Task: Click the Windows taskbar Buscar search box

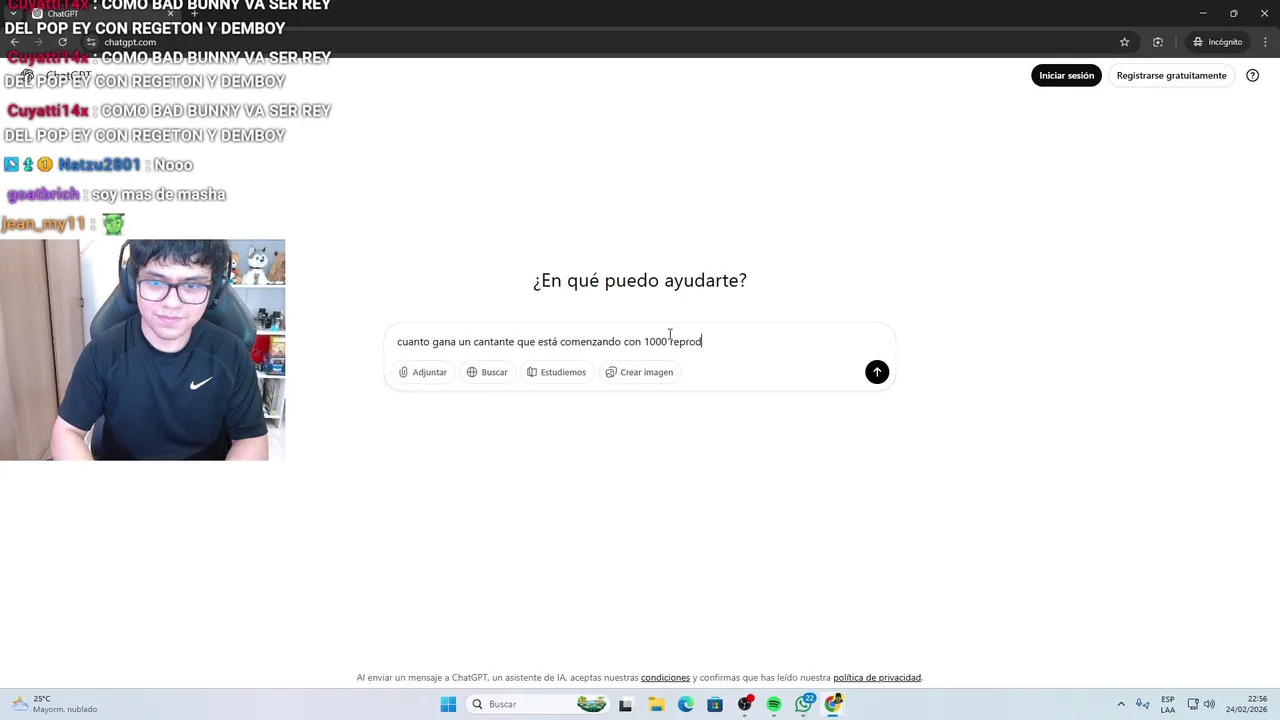Action: pos(540,704)
